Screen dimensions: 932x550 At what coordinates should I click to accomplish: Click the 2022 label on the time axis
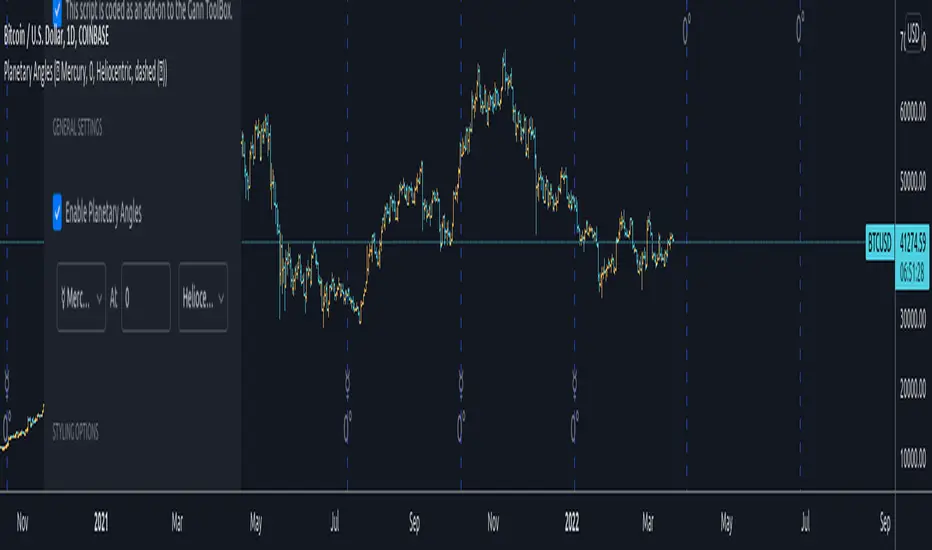(x=573, y=521)
